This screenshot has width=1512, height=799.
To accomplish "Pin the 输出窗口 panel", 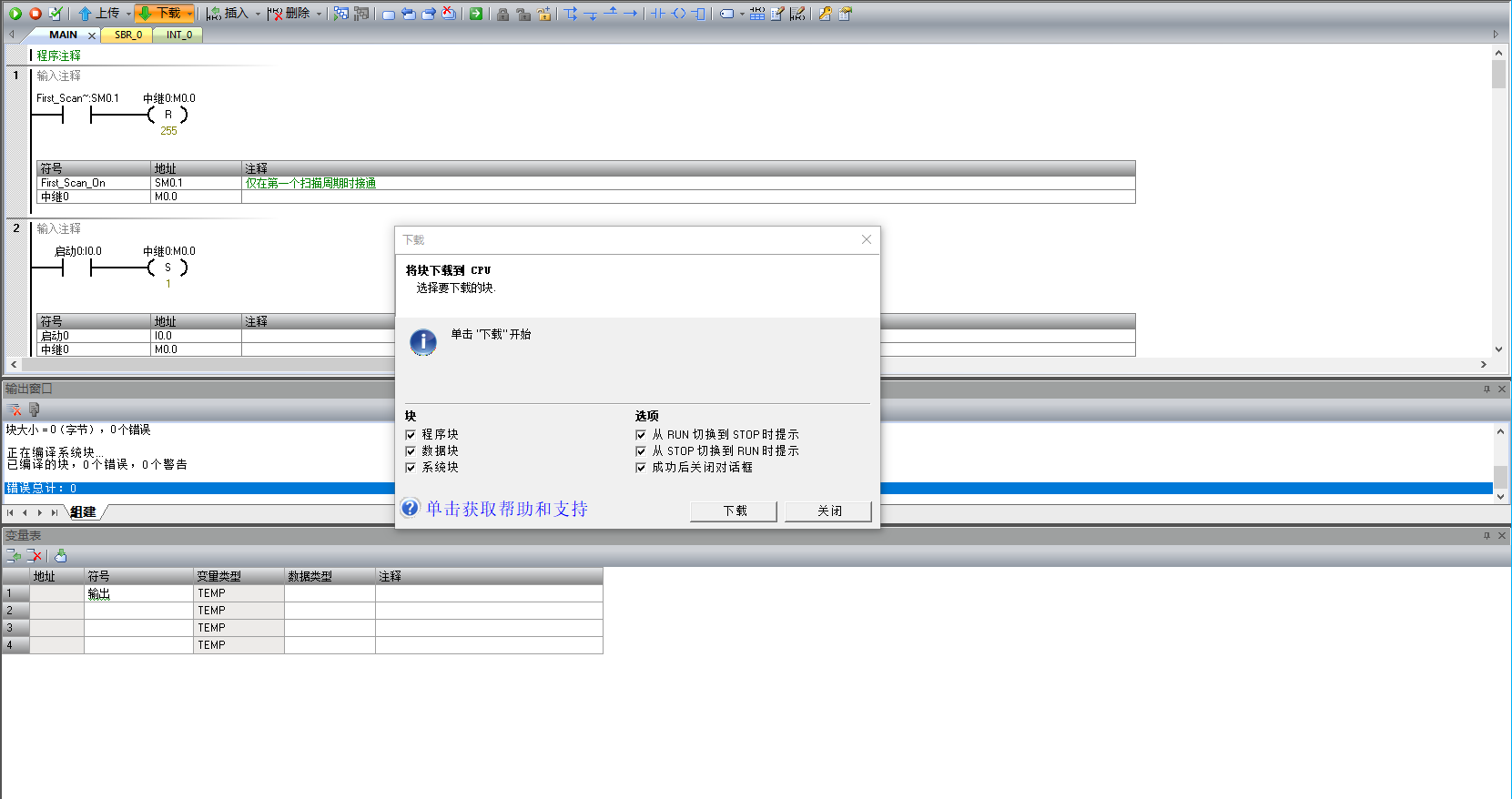I will pyautogui.click(x=1487, y=389).
